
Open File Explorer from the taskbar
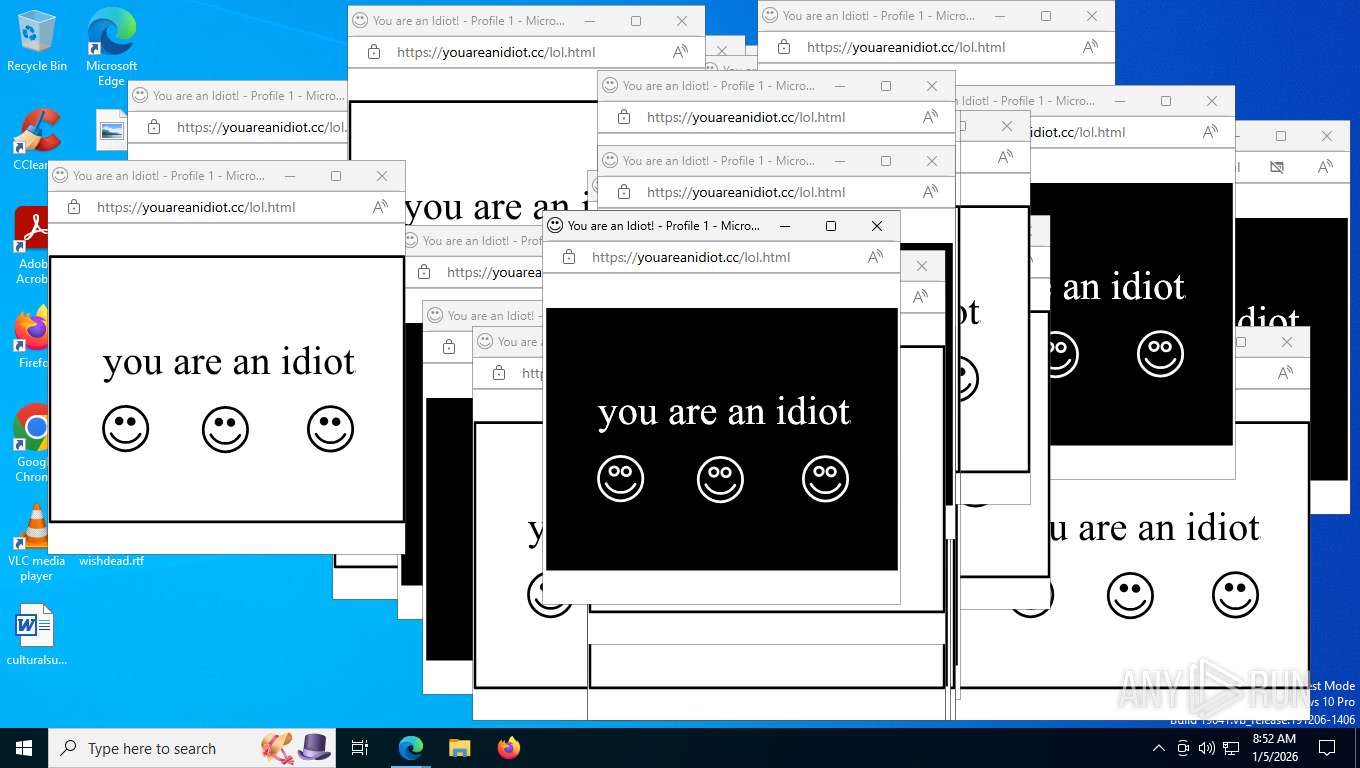pos(459,748)
